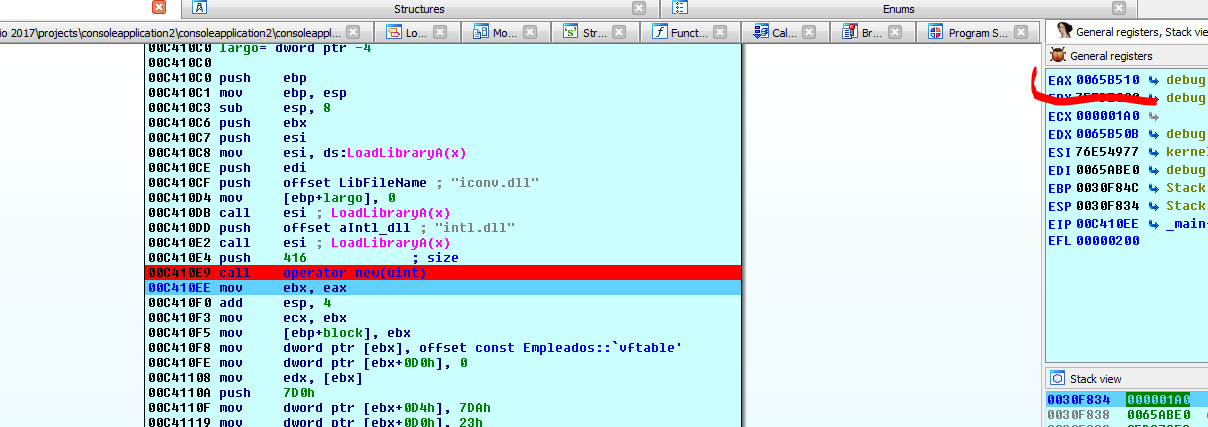Click the Stack view panel icon
The height and width of the screenshot is (427, 1208).
1059,379
